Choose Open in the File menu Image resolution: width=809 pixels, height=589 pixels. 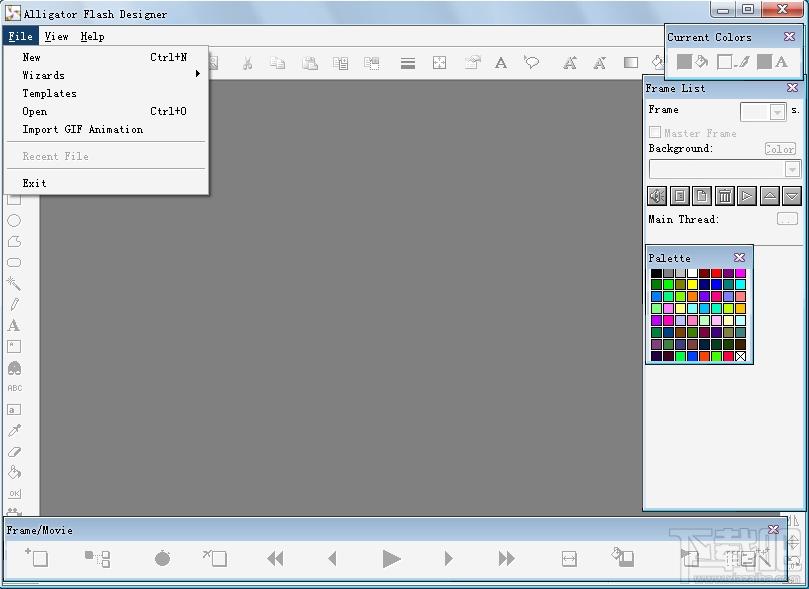(105, 111)
